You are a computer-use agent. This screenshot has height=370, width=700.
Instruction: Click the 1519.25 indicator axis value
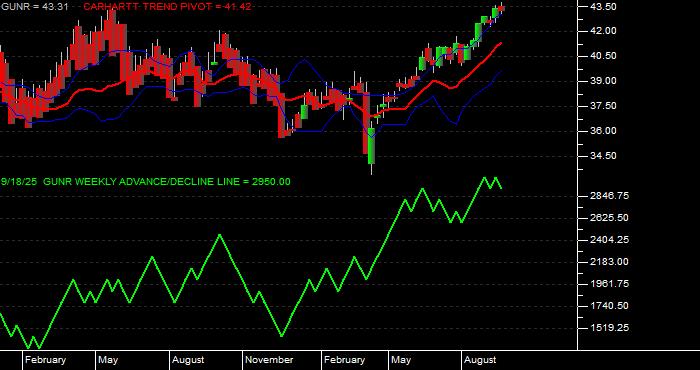click(609, 328)
